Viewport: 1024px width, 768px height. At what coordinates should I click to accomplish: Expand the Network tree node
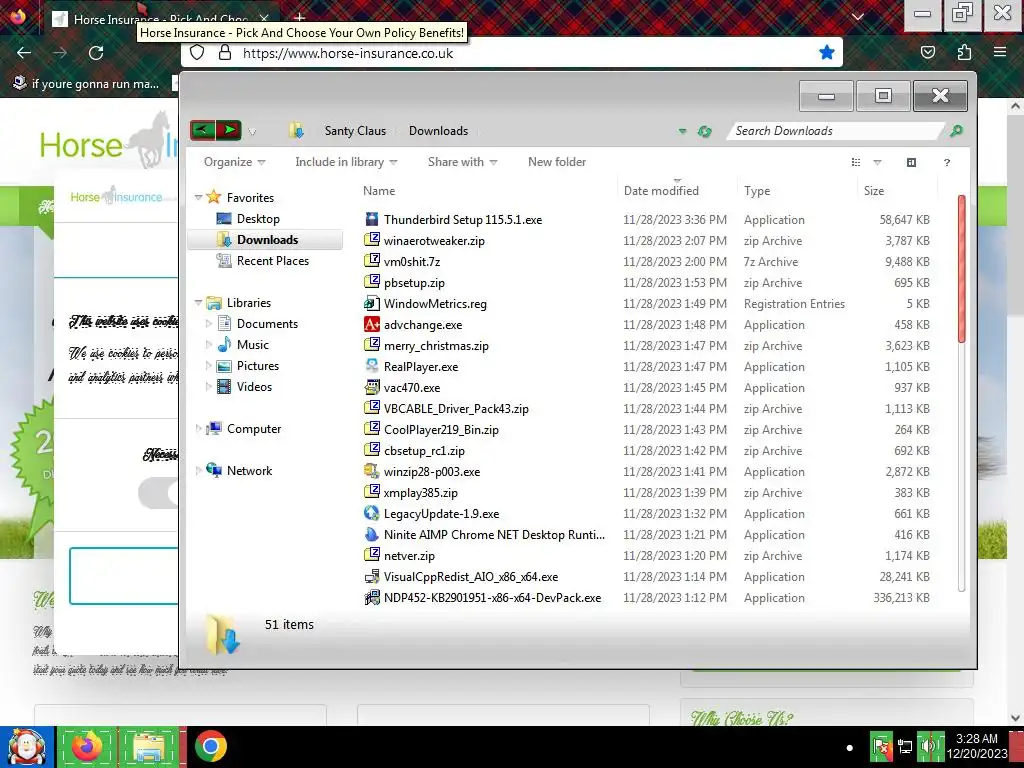(x=198, y=470)
